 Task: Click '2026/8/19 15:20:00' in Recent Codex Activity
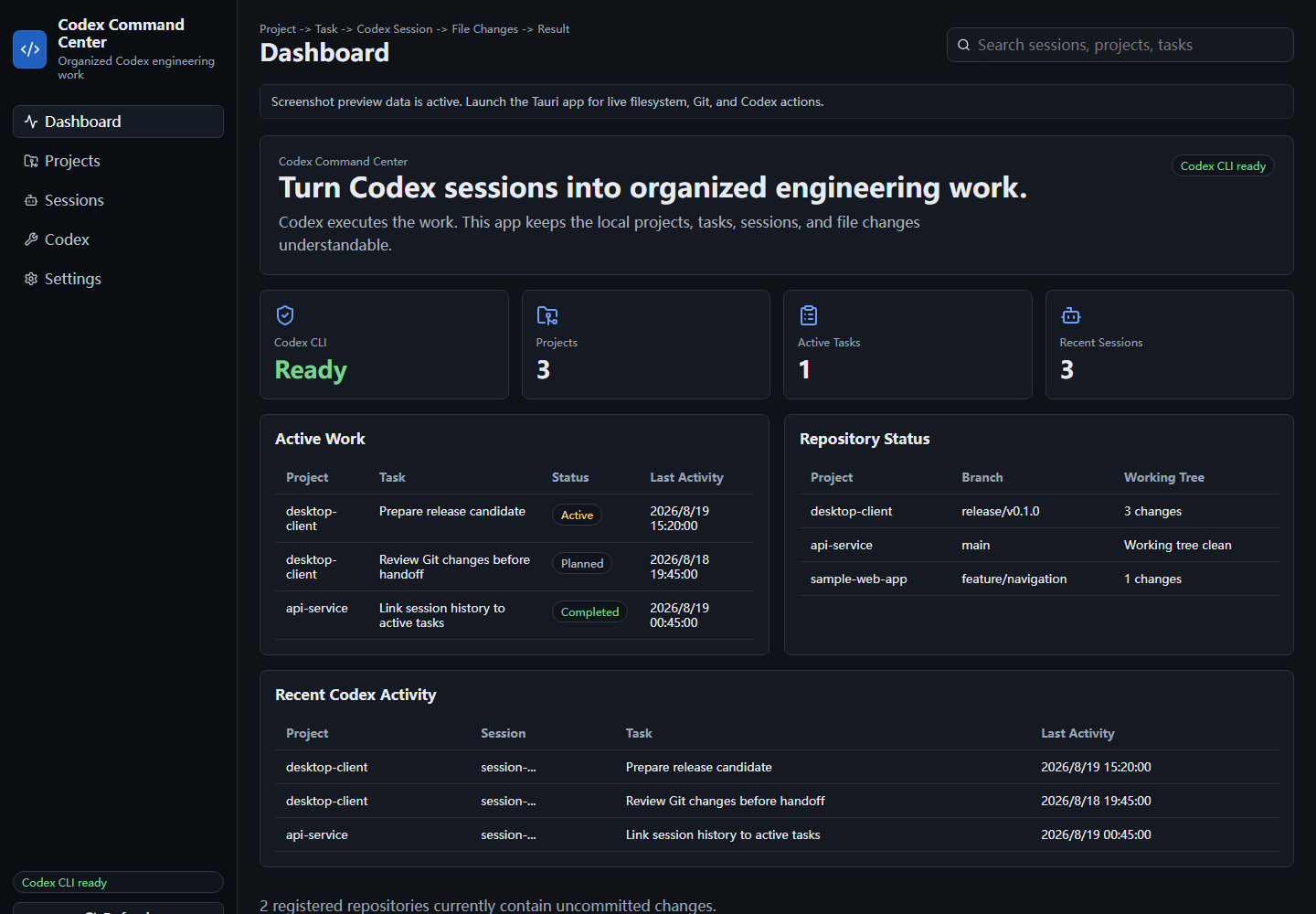coord(1096,767)
